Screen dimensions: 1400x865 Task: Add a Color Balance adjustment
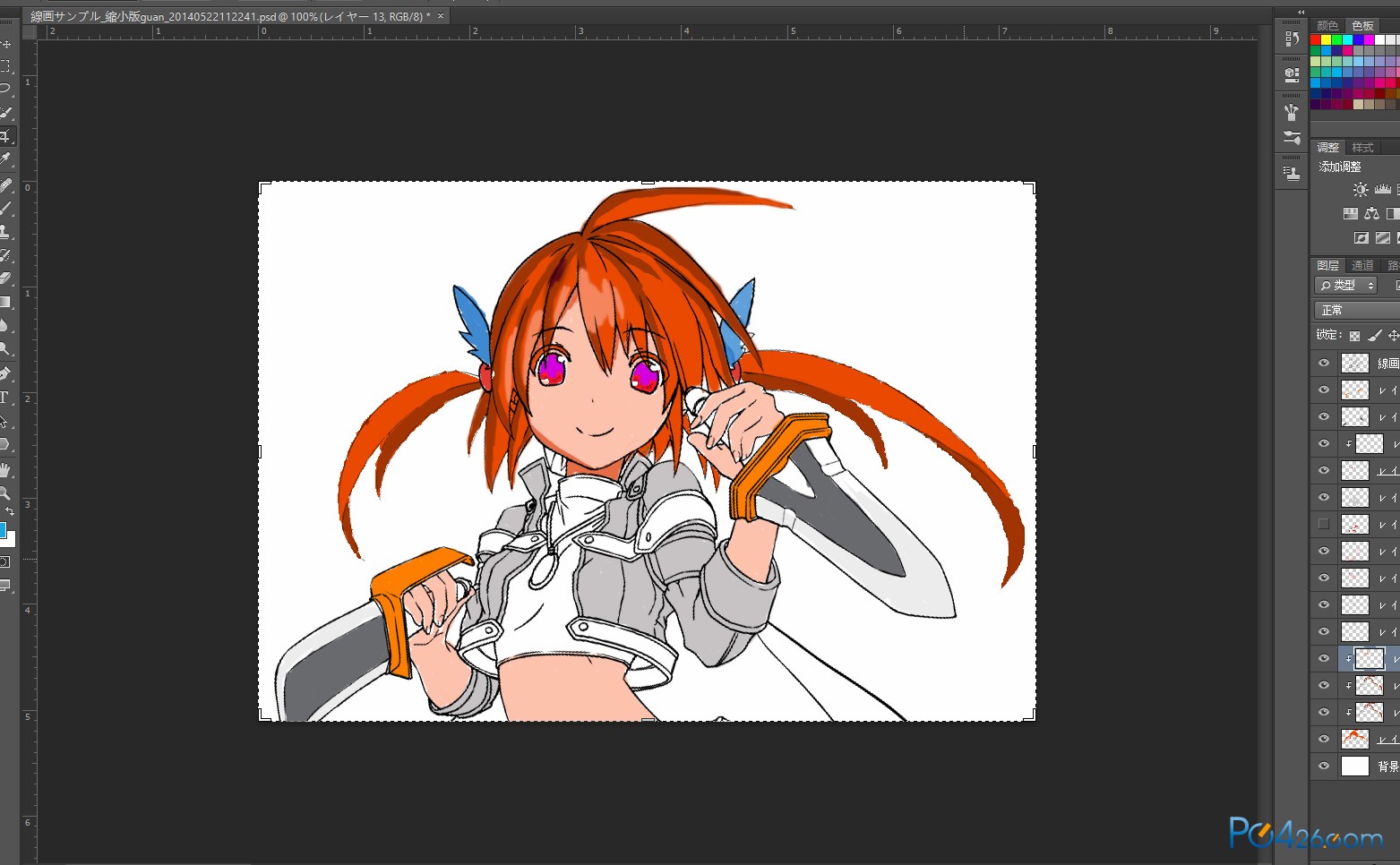coord(1371,213)
